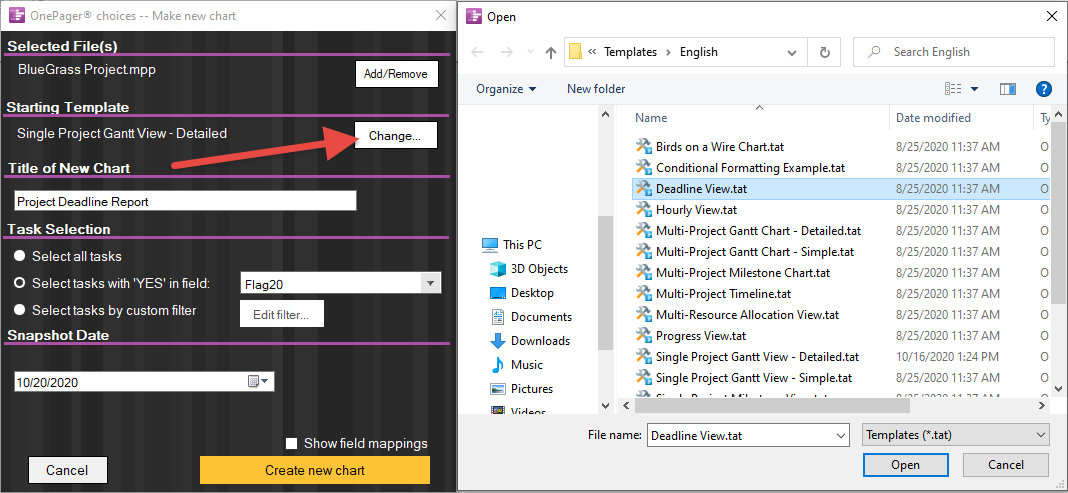Click the English breadcrumb segment

pyautogui.click(x=698, y=52)
